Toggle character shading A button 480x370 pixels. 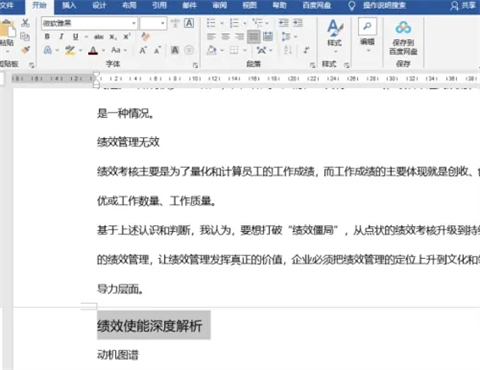[x=175, y=50]
